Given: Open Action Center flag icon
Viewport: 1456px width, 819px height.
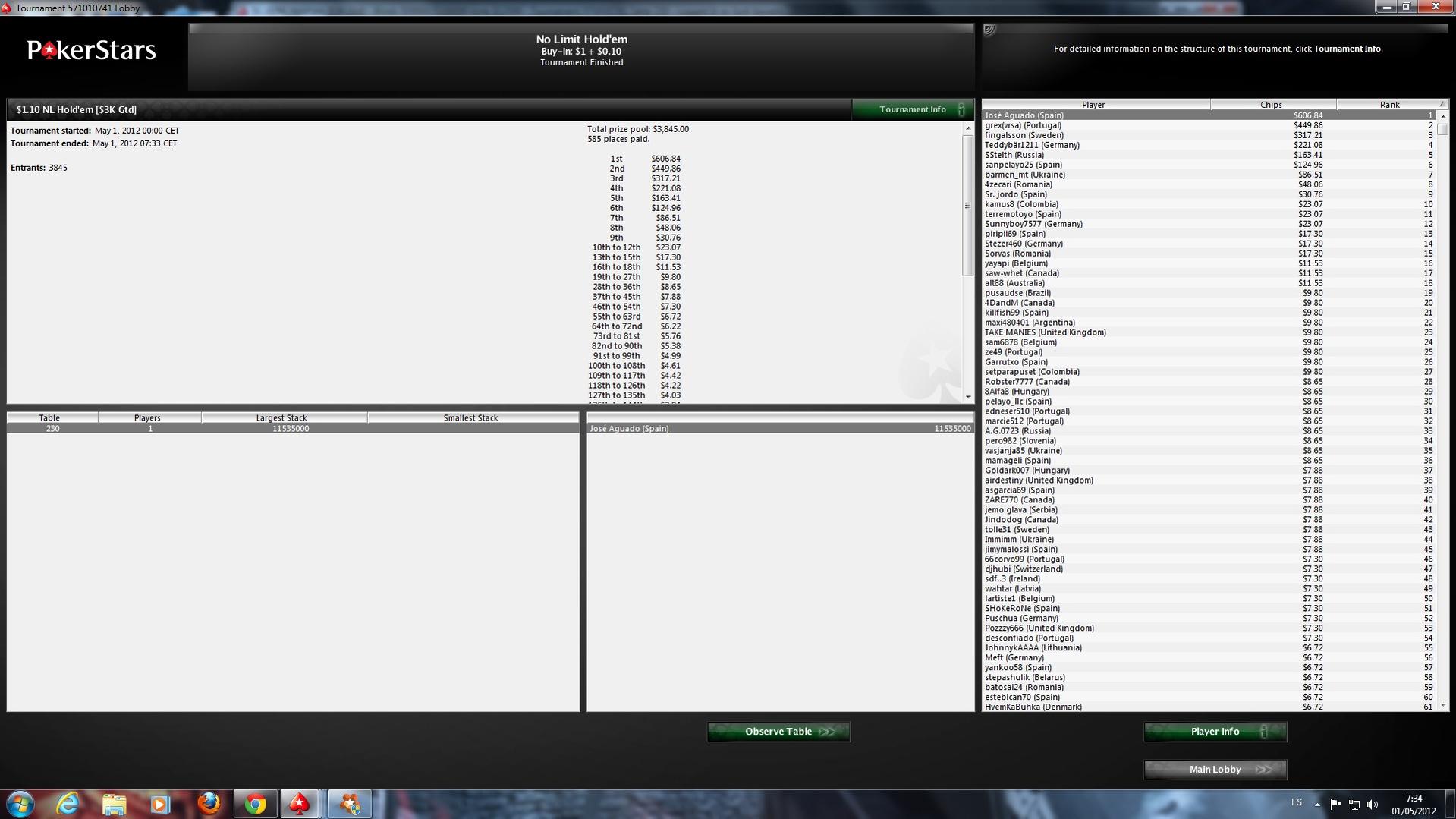Looking at the screenshot, I should click(x=1335, y=804).
